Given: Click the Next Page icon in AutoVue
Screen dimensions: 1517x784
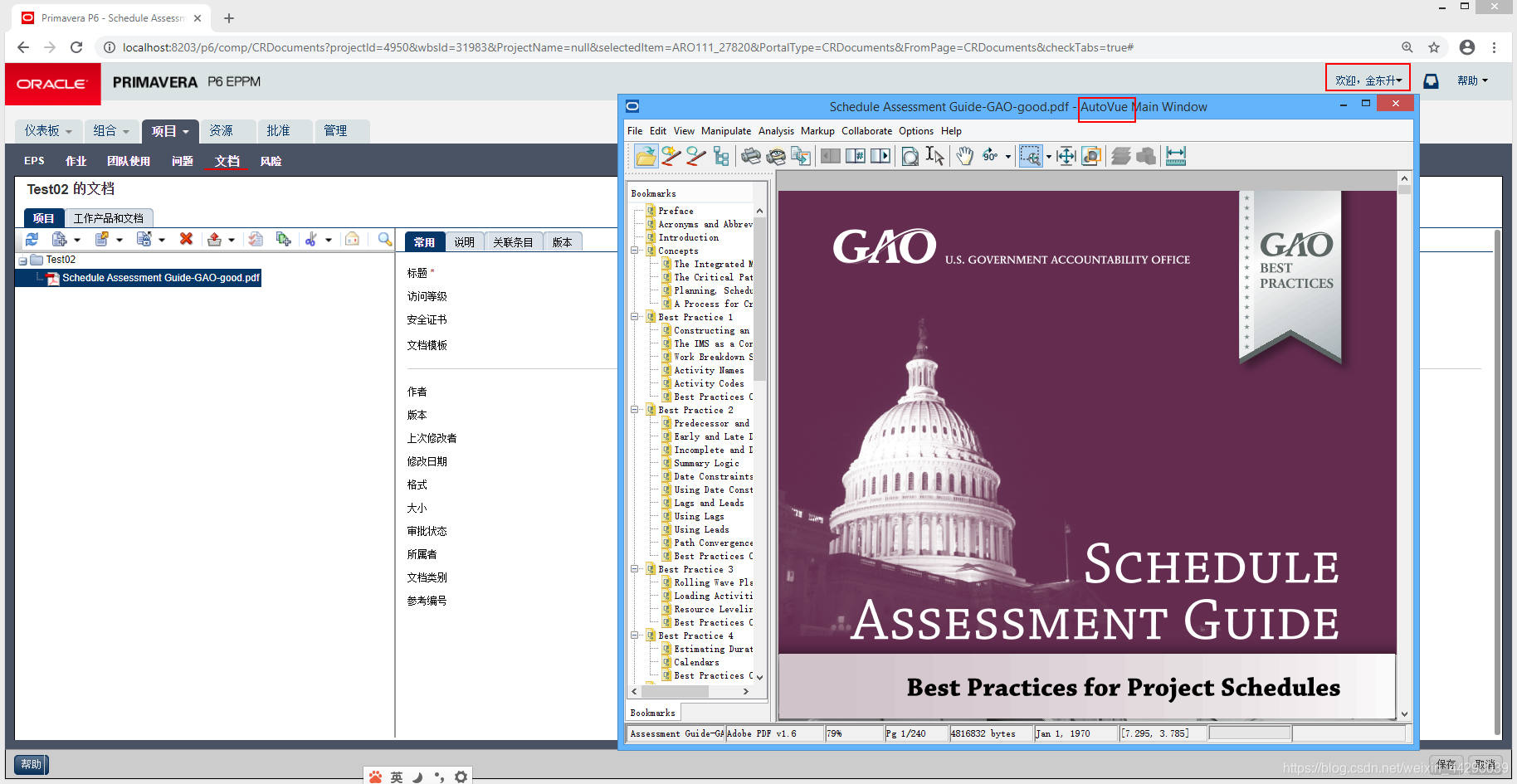Looking at the screenshot, I should pyautogui.click(x=880, y=156).
